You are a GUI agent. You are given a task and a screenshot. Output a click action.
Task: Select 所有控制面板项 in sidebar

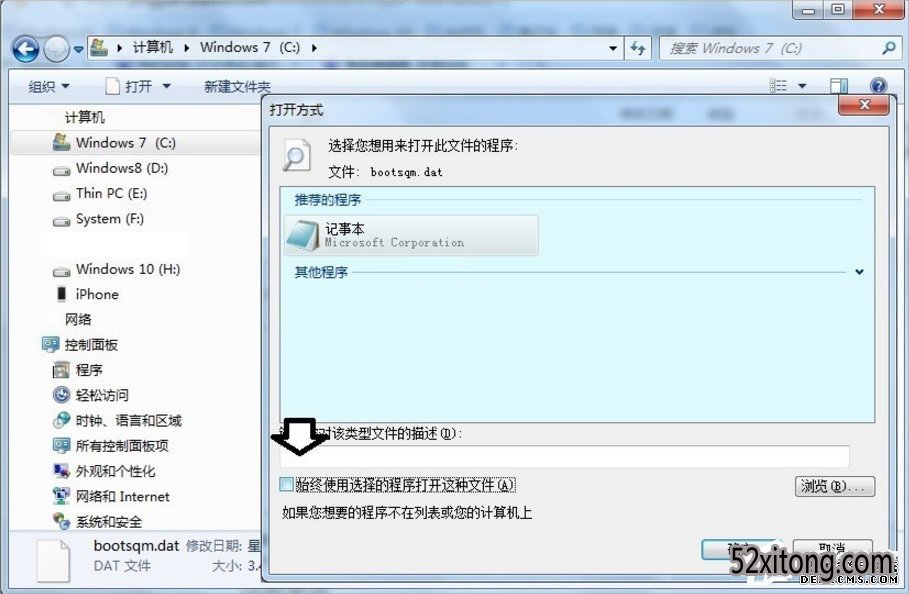pyautogui.click(x=122, y=446)
